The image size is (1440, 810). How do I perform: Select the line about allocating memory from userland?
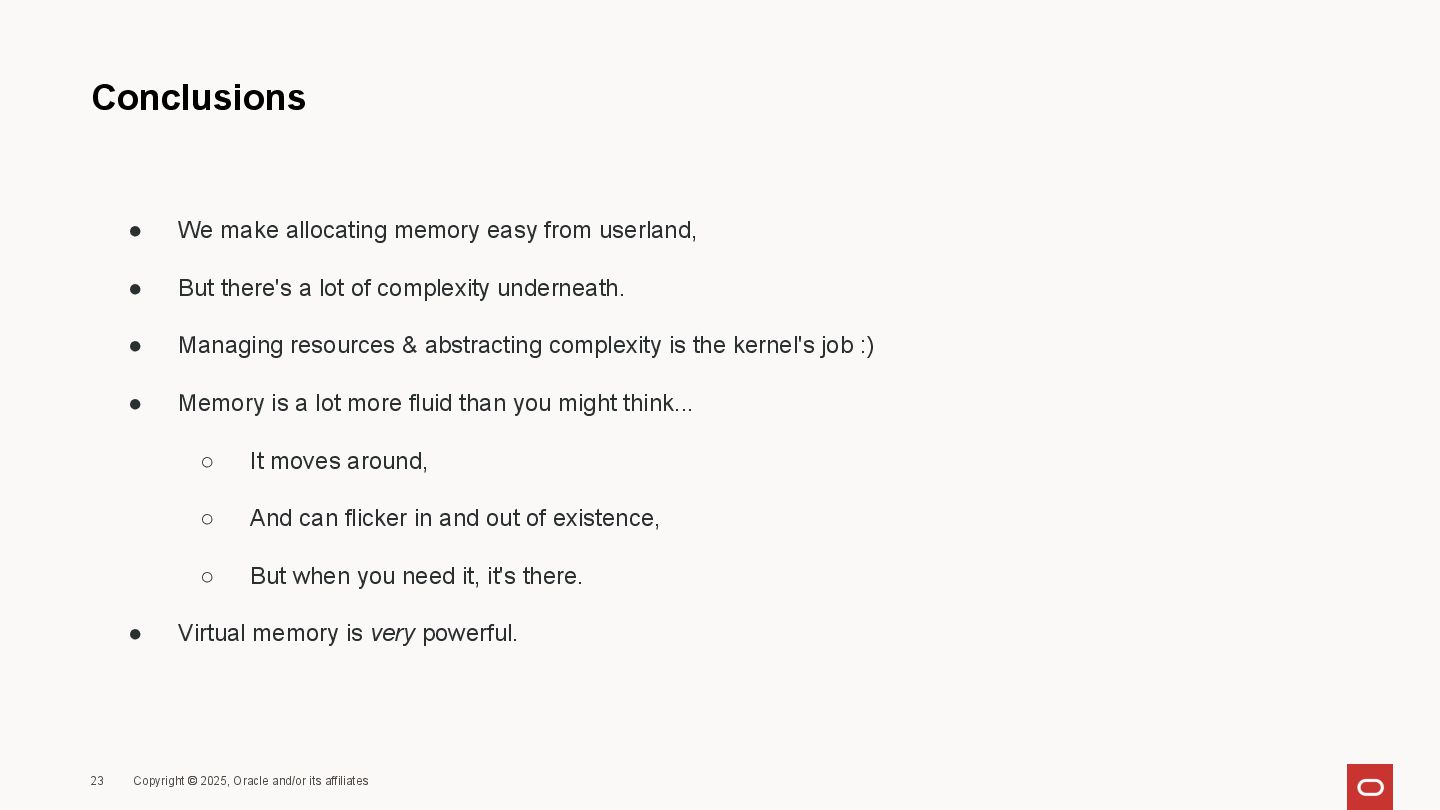[436, 230]
